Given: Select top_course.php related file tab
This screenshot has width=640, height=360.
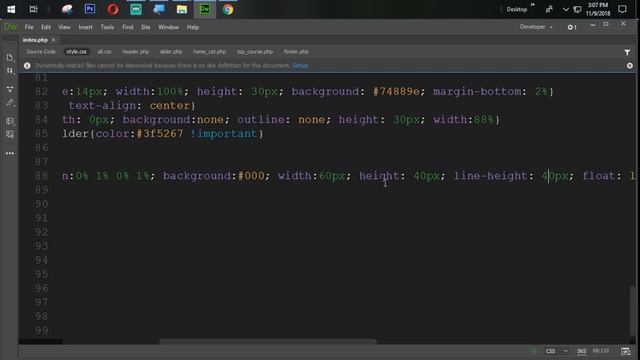Looking at the screenshot, I should 255,52.
